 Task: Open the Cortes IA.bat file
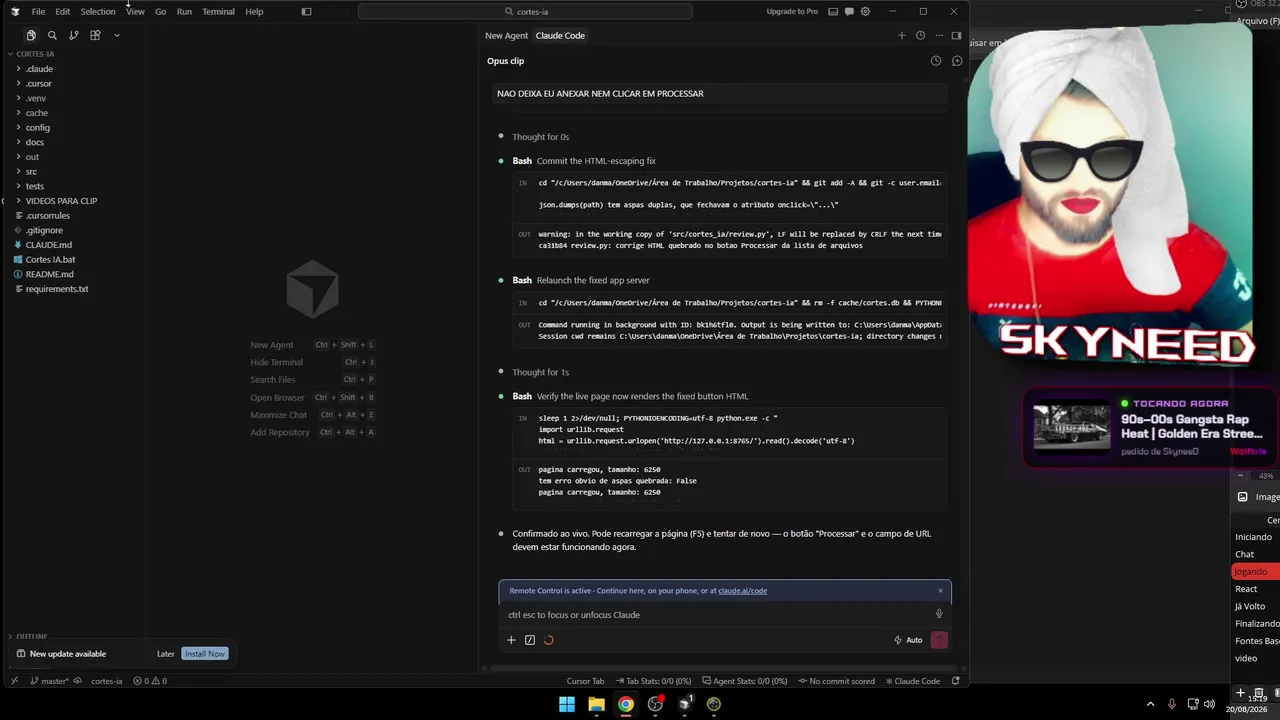pos(75,260)
